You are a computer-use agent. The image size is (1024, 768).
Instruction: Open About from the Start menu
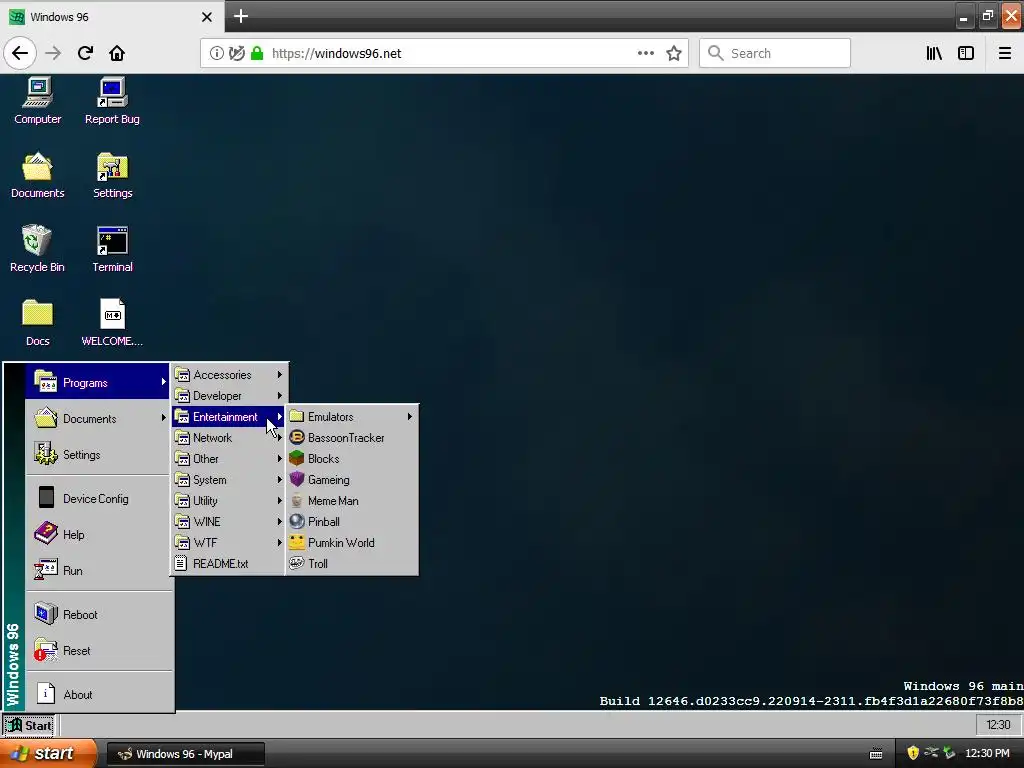[98, 694]
